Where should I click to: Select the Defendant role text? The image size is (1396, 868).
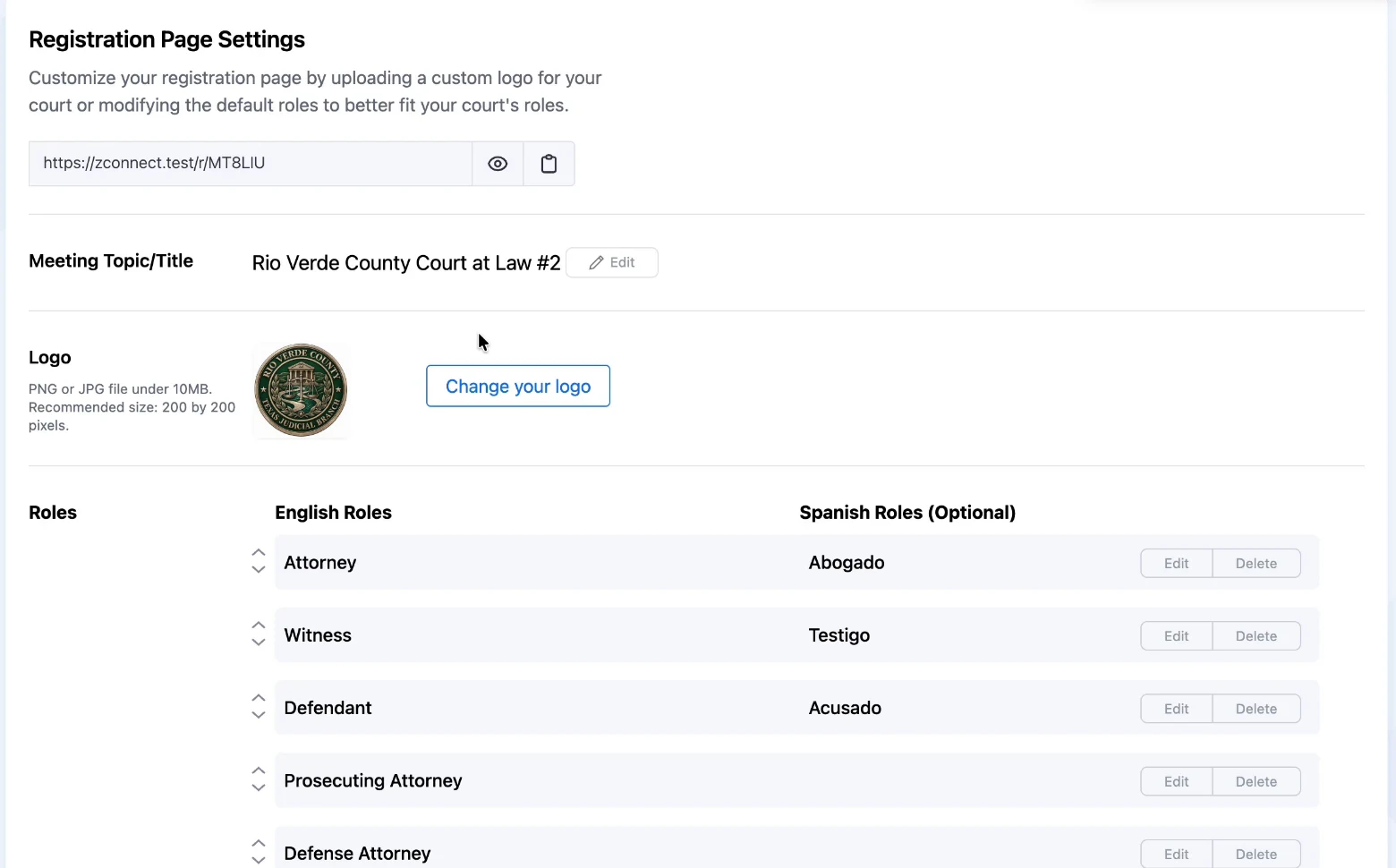click(328, 708)
